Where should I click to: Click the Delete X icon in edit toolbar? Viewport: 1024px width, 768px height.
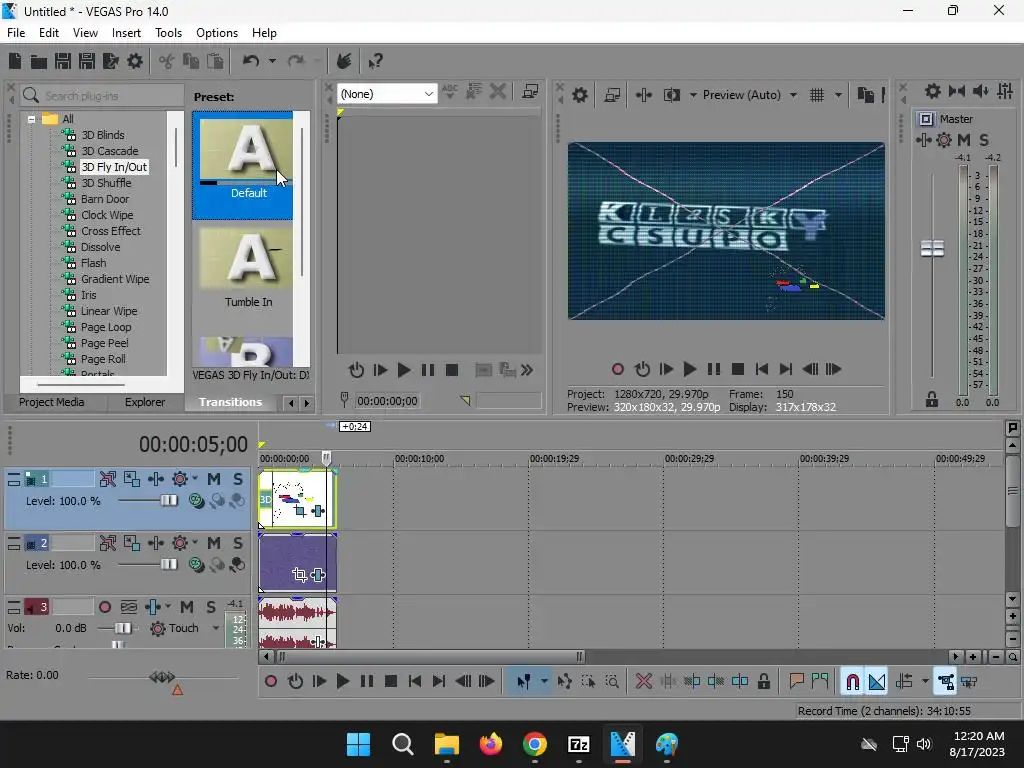tap(643, 682)
